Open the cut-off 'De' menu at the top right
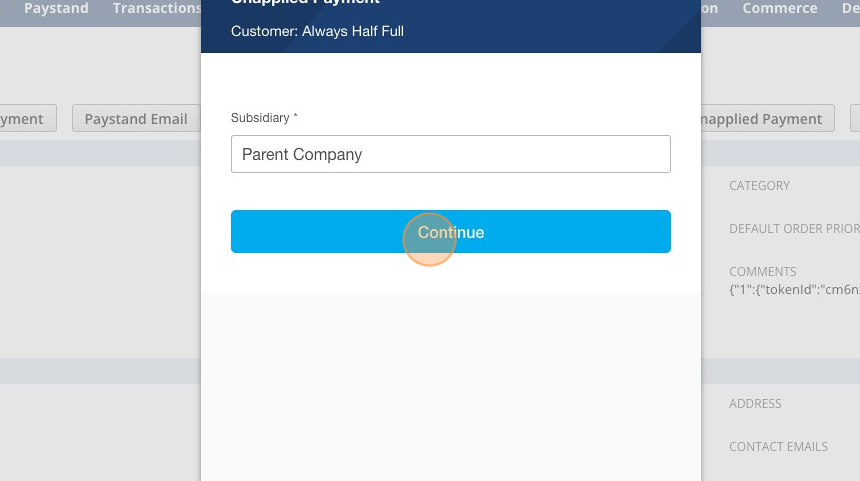 click(x=851, y=8)
